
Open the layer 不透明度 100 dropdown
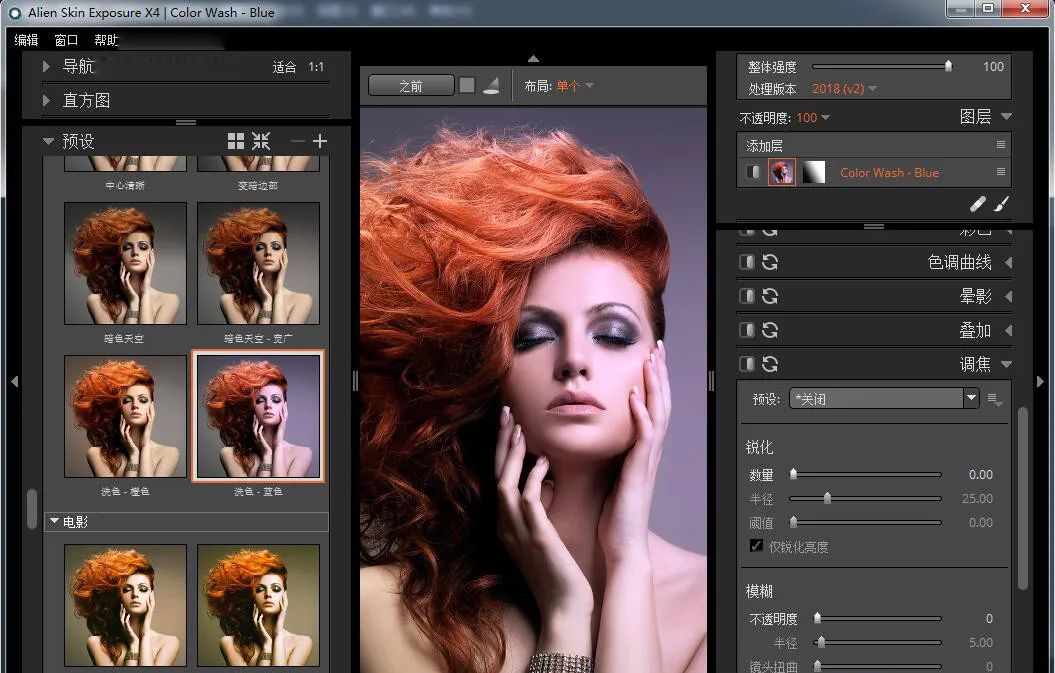(813, 118)
